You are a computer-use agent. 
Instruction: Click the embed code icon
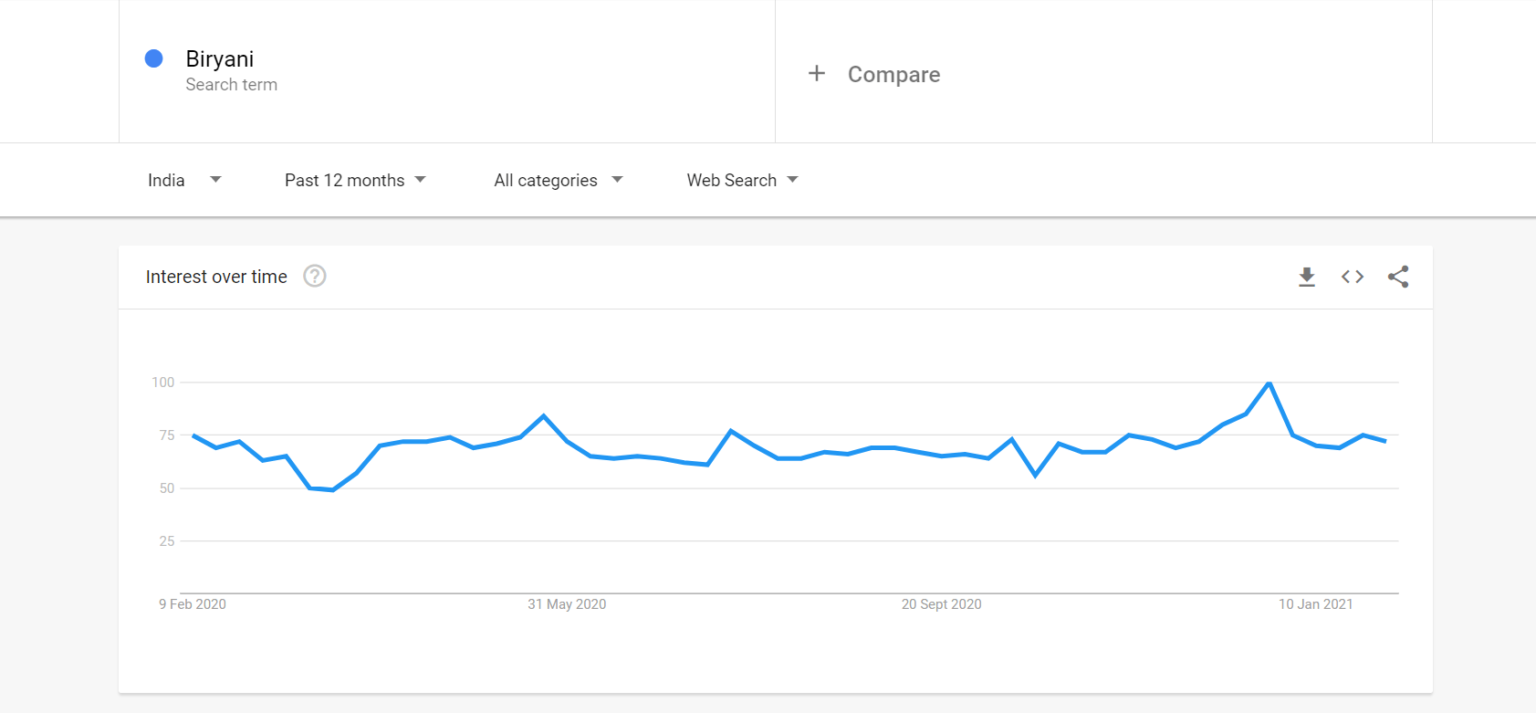pos(1352,277)
